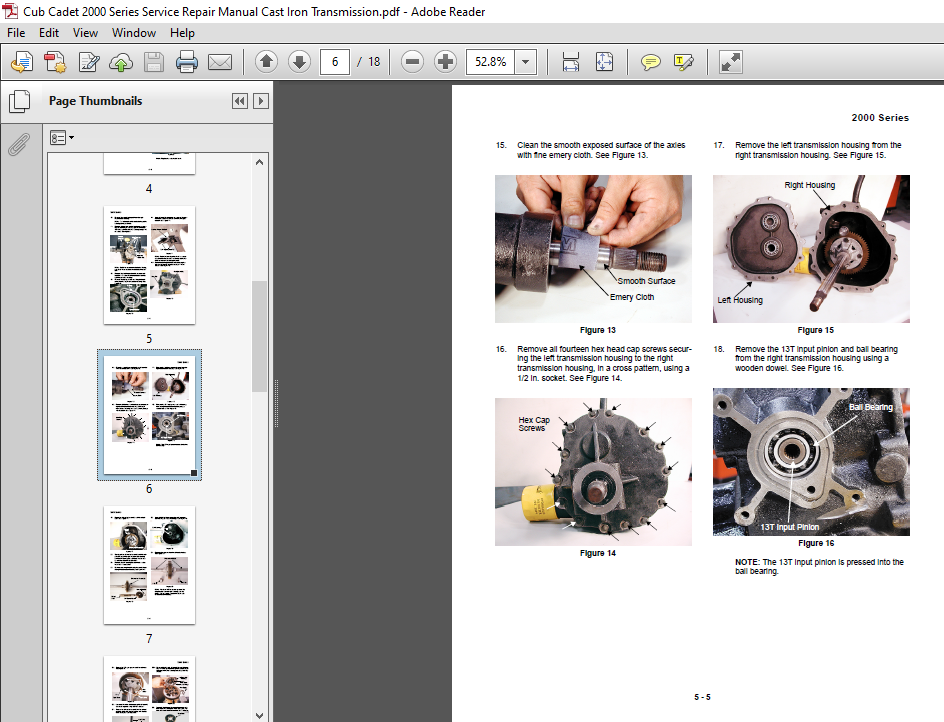Click the '2000 Series' page header text

[x=880, y=117]
